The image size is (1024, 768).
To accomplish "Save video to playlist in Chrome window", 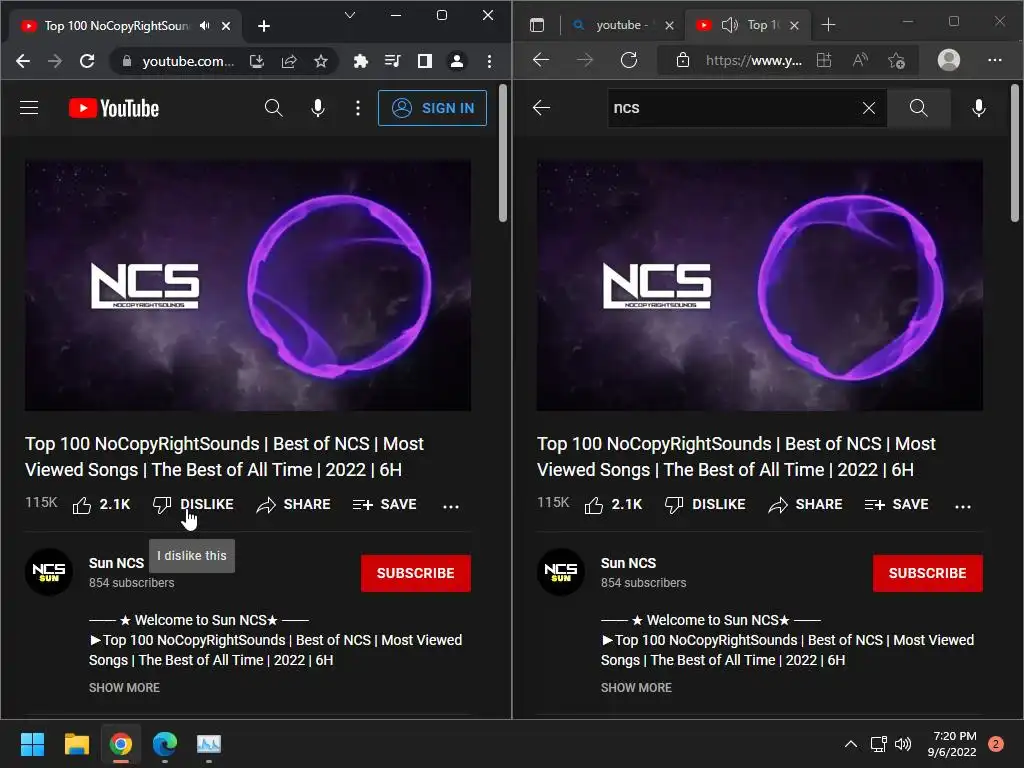I will coord(384,505).
